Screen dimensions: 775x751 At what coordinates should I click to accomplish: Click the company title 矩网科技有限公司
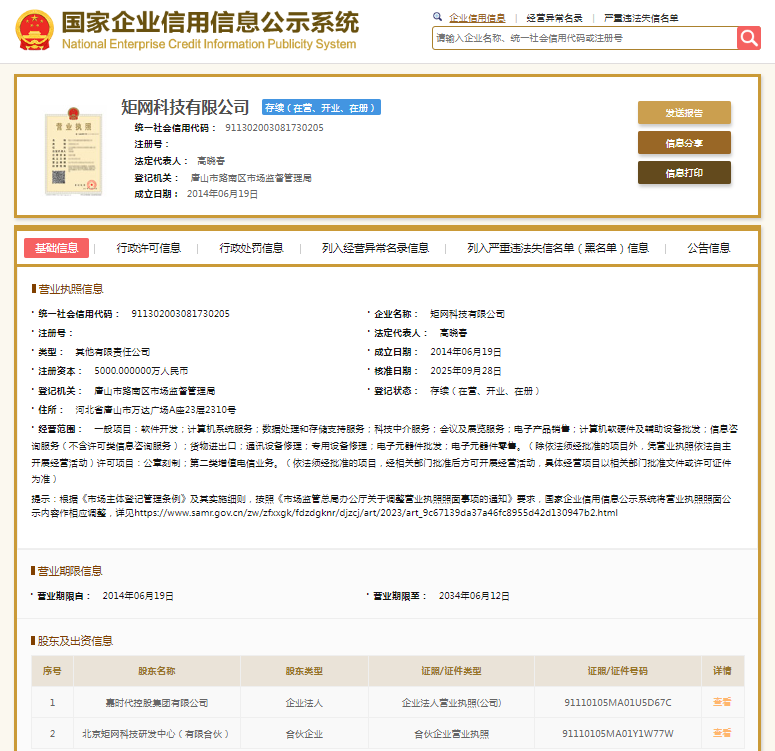tap(185, 107)
